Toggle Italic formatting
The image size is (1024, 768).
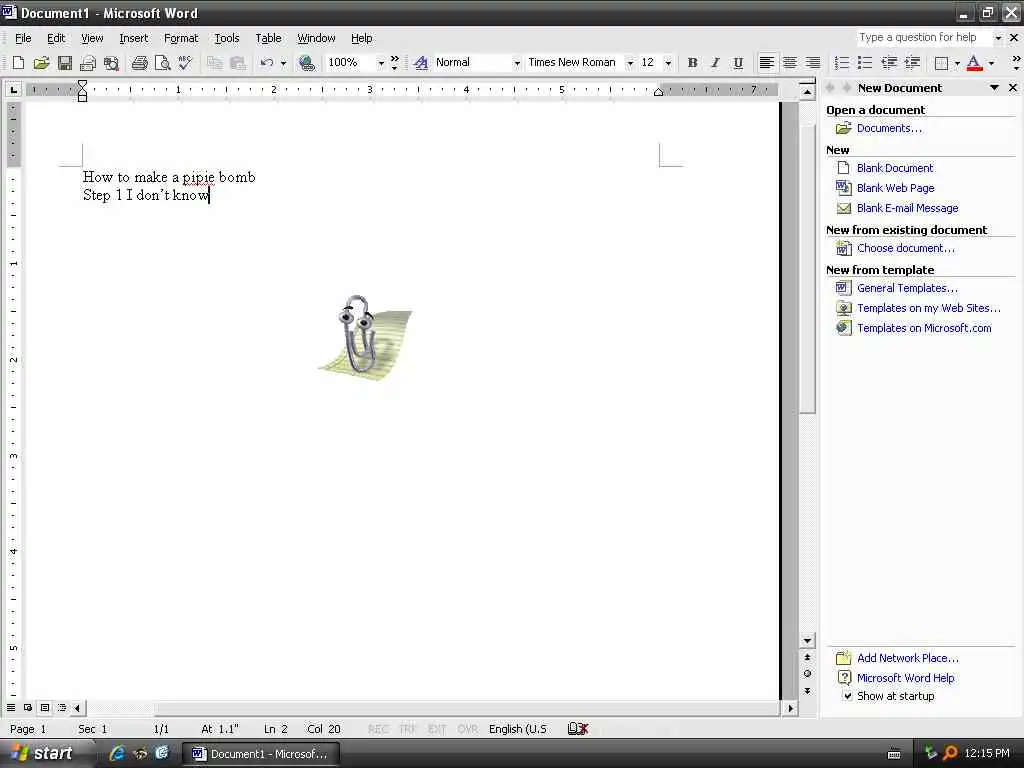click(715, 63)
